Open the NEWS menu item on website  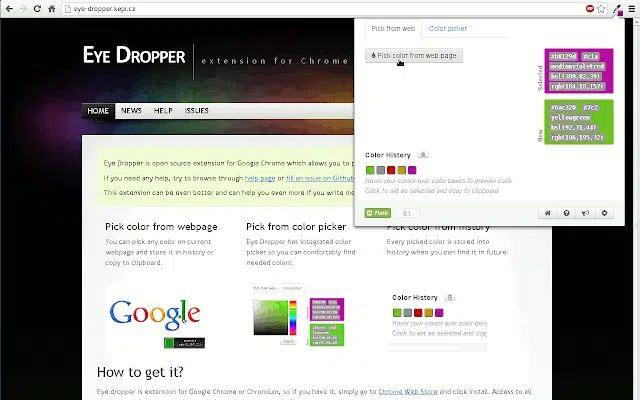click(x=131, y=111)
